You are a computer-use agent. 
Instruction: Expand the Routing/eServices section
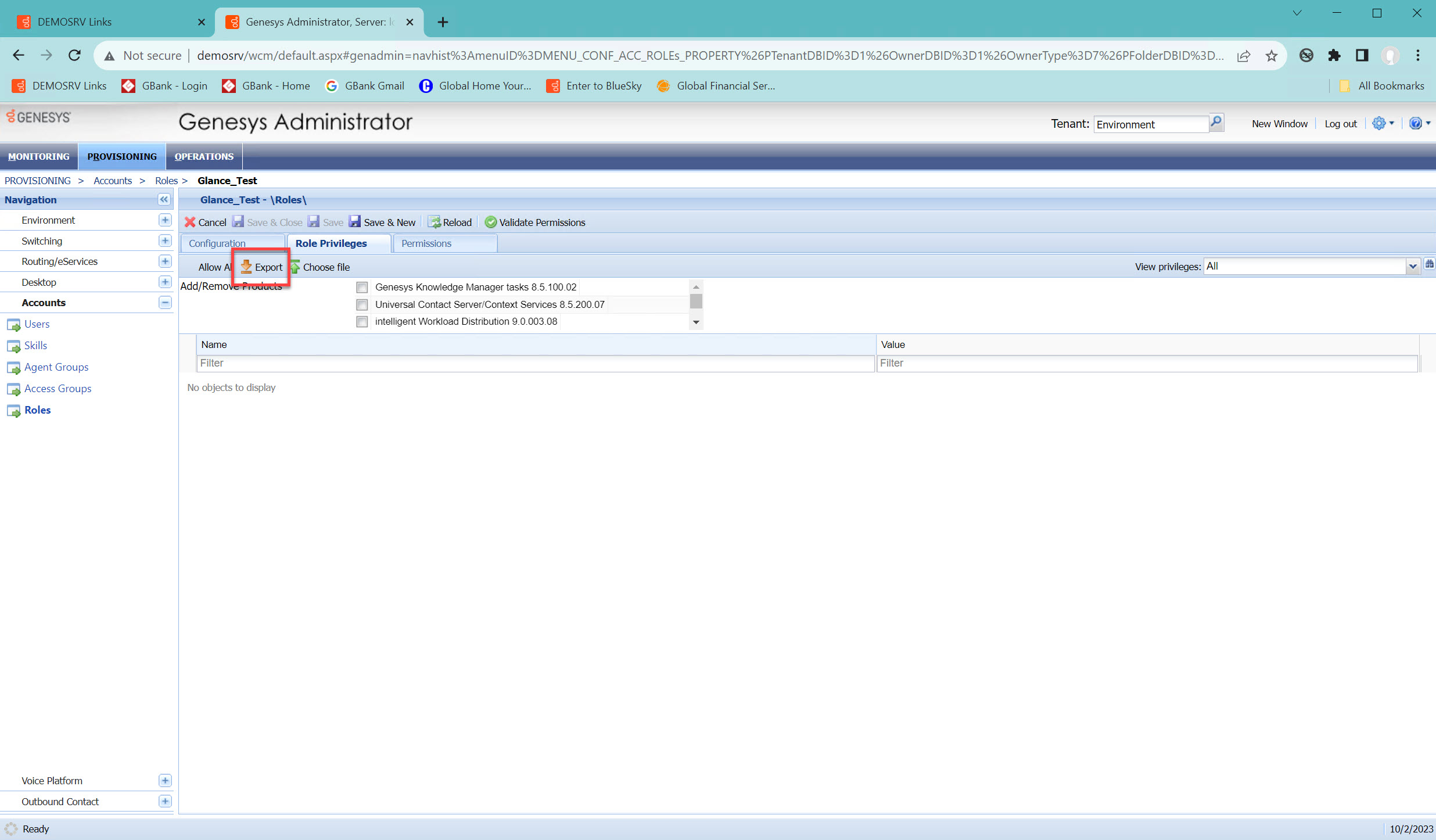tap(165, 261)
